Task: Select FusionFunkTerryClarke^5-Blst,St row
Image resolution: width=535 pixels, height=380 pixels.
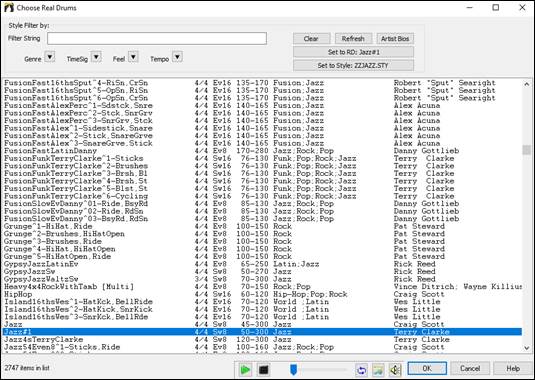Action: (x=262, y=188)
